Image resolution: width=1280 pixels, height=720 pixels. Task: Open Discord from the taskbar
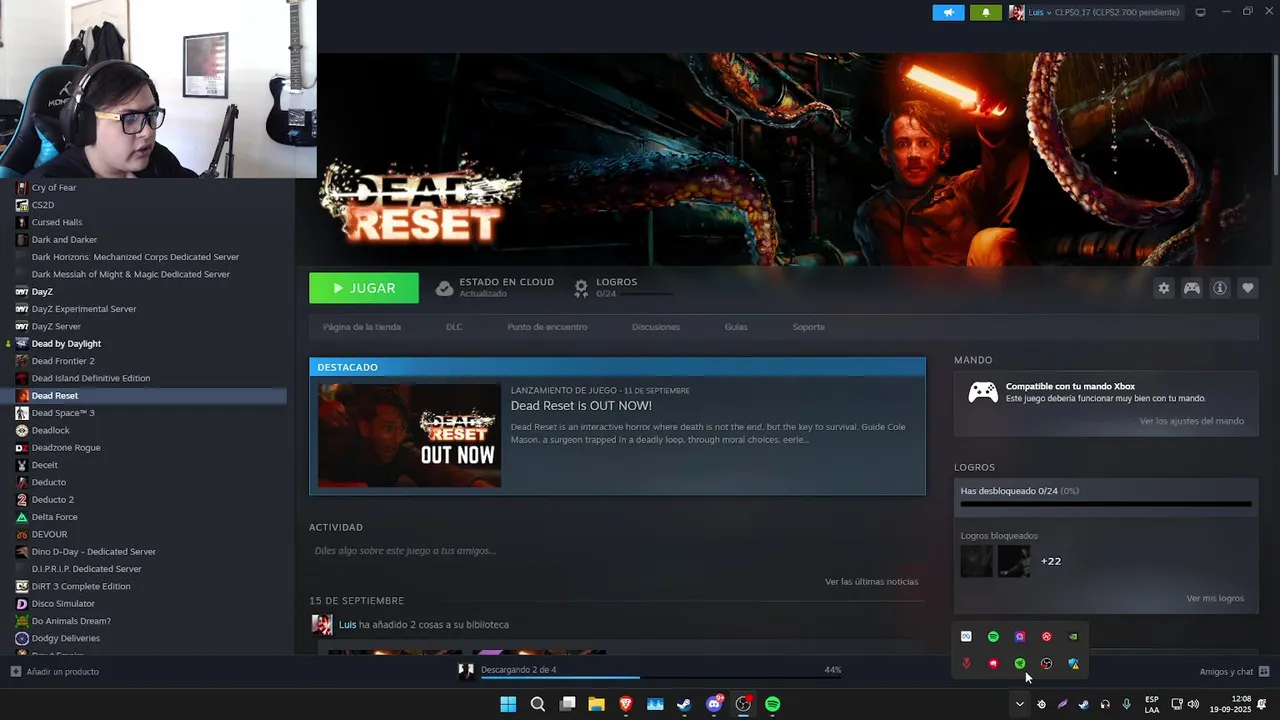click(714, 704)
